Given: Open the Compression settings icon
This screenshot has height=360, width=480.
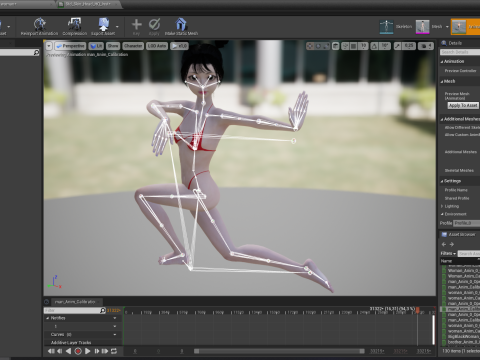Looking at the screenshot, I should click(x=74, y=24).
